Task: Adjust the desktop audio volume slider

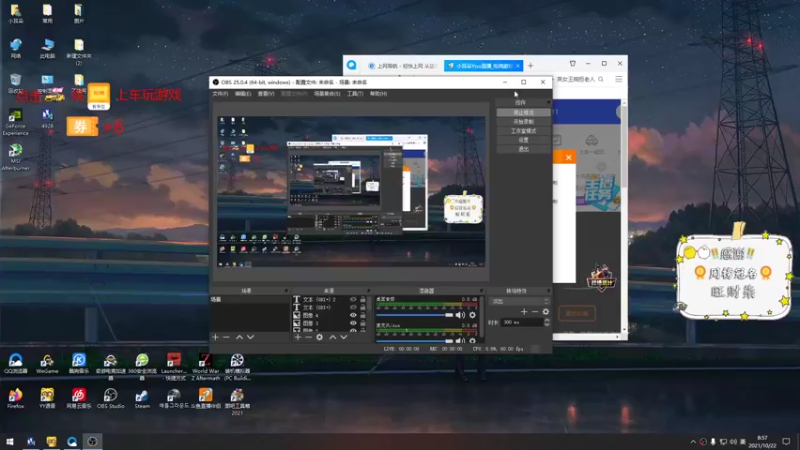Action: tap(414, 315)
